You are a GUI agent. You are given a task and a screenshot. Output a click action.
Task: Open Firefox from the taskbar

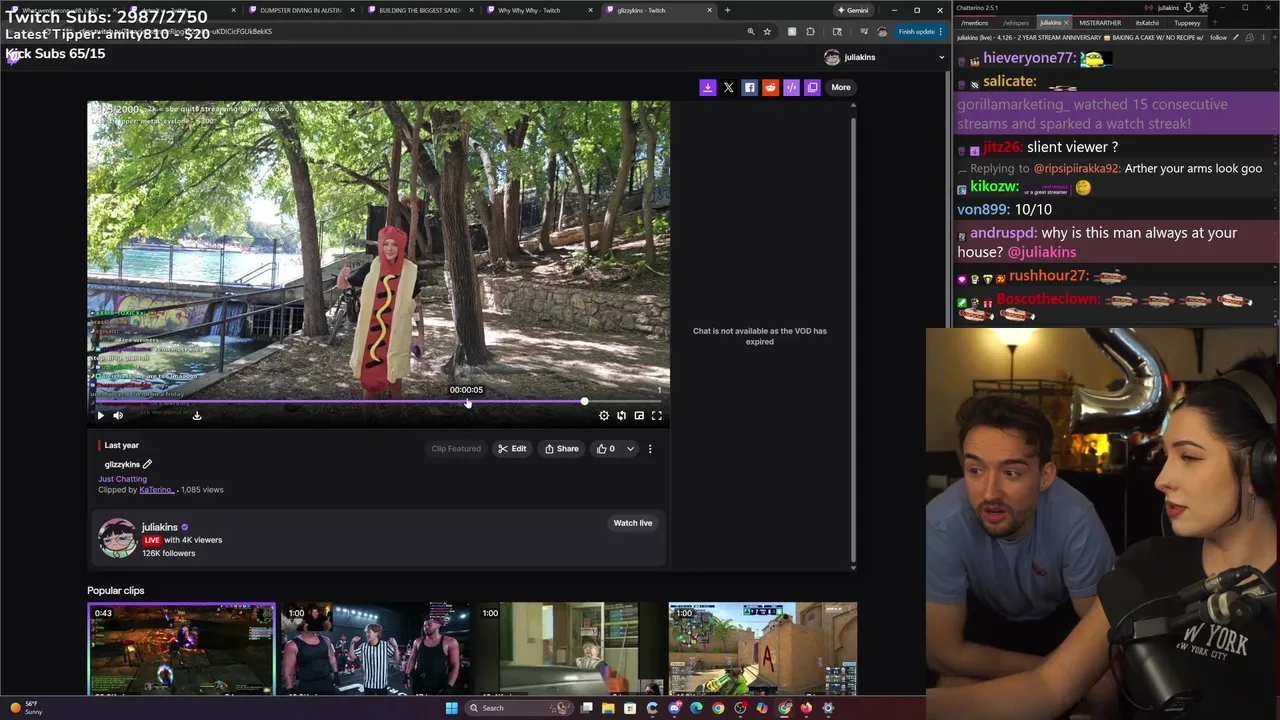(x=806, y=708)
